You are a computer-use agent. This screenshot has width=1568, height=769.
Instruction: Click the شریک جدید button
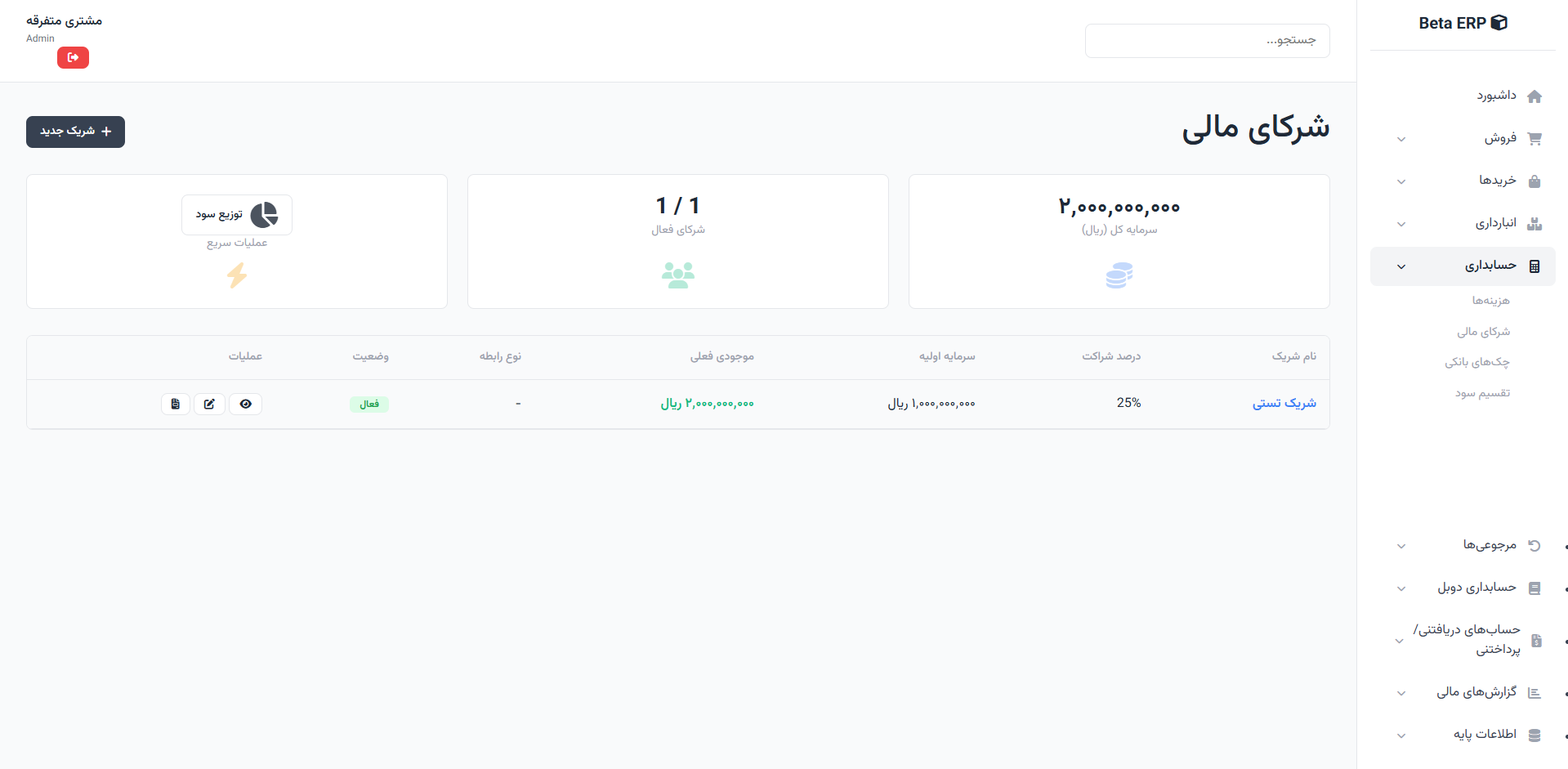tap(75, 132)
